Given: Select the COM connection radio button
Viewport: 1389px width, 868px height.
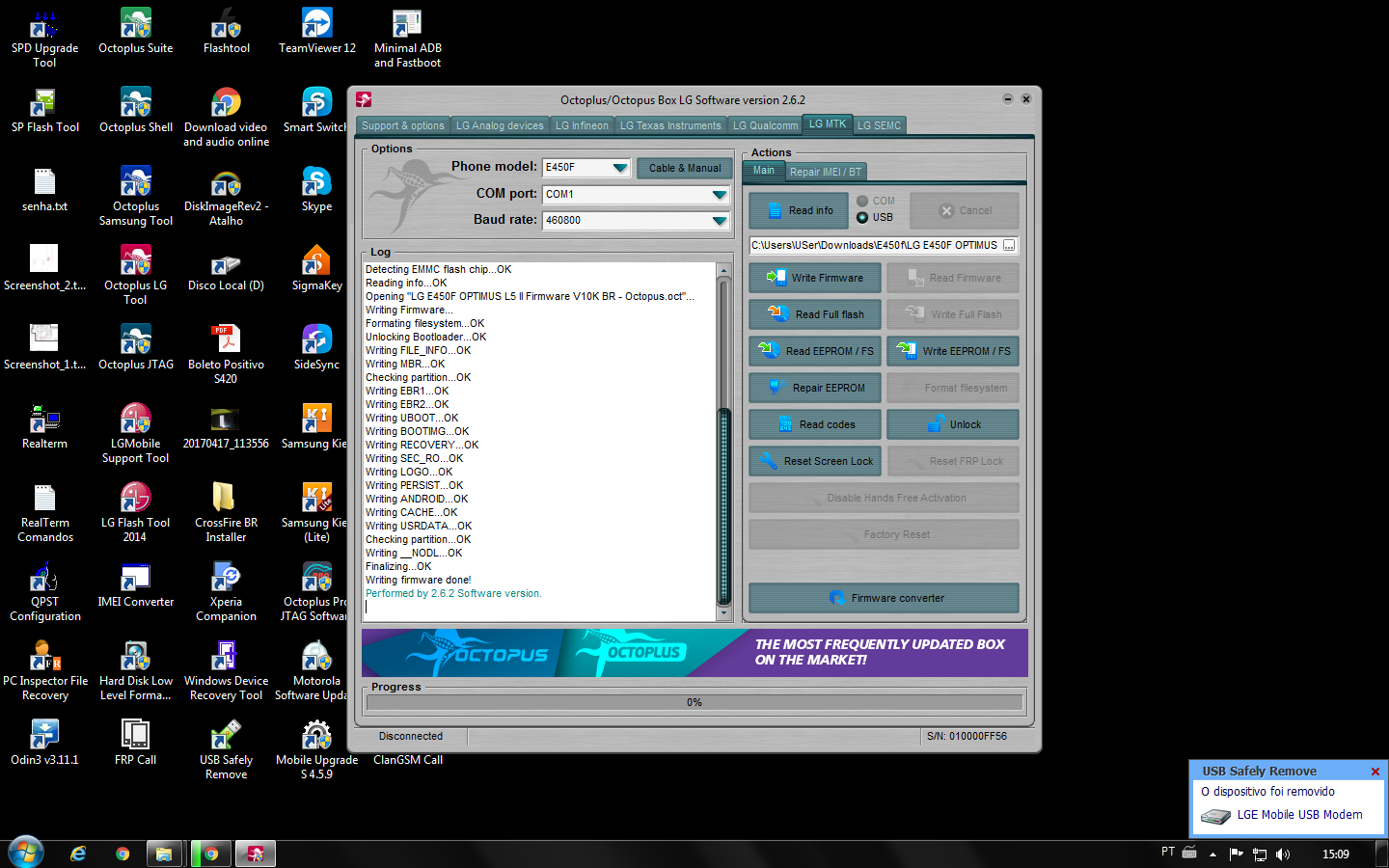Looking at the screenshot, I should tap(862, 202).
